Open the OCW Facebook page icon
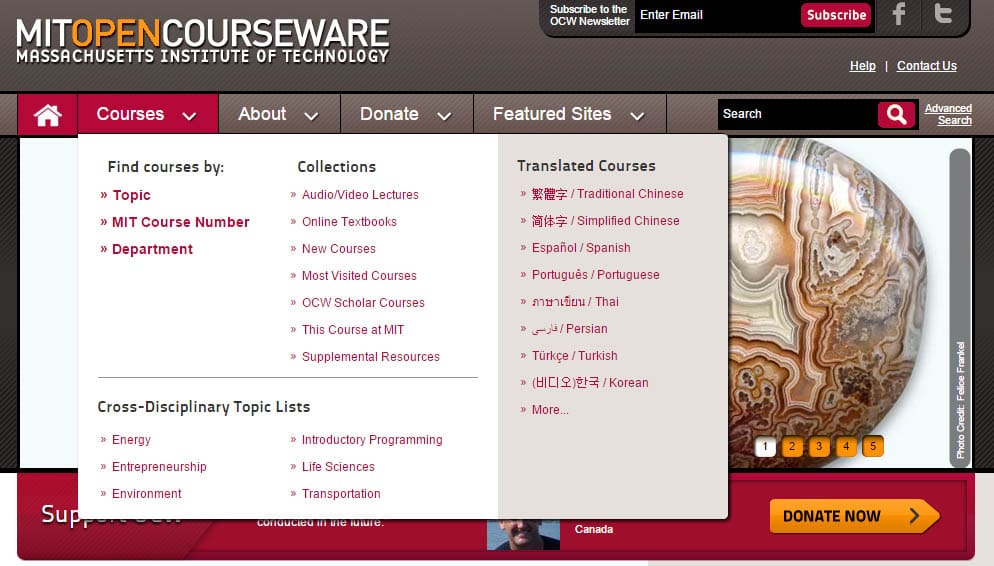This screenshot has height=566, width=994. click(898, 14)
